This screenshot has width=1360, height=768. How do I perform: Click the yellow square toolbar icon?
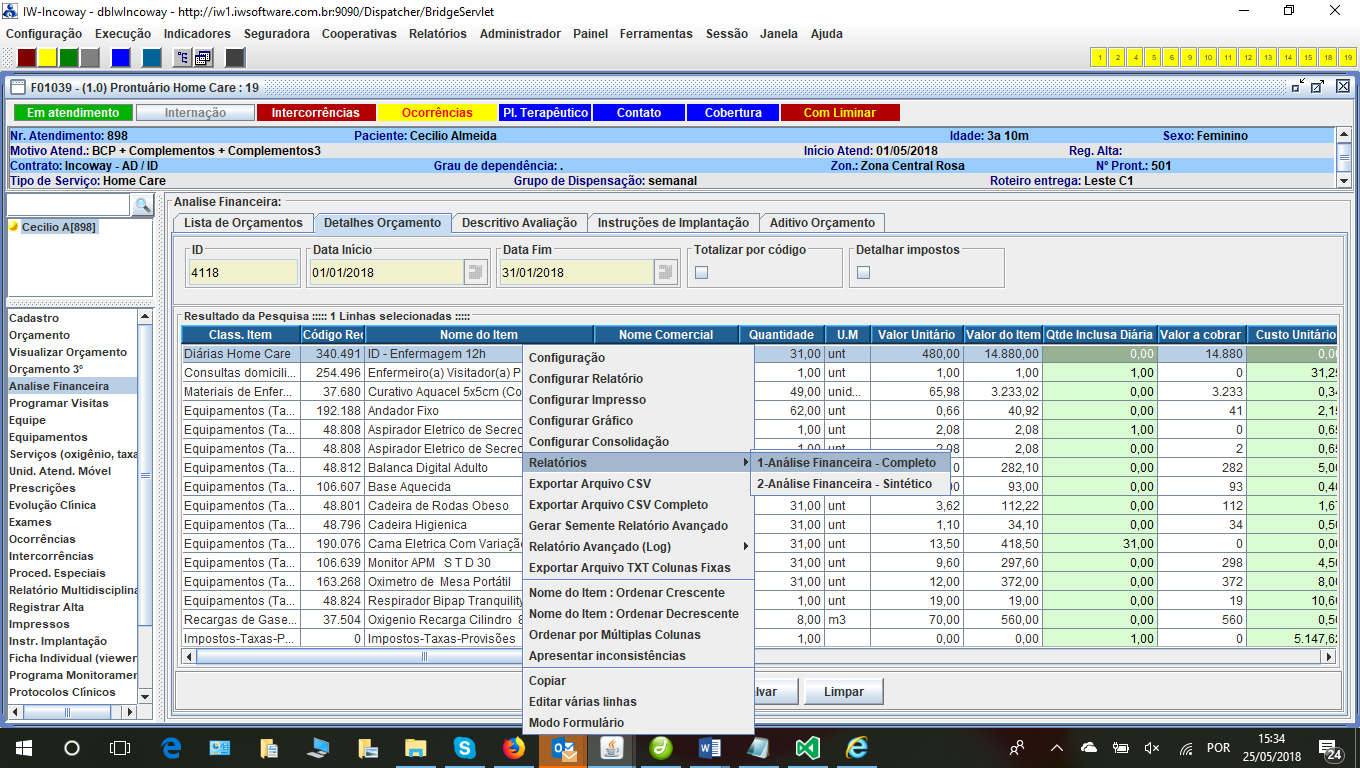(48, 57)
